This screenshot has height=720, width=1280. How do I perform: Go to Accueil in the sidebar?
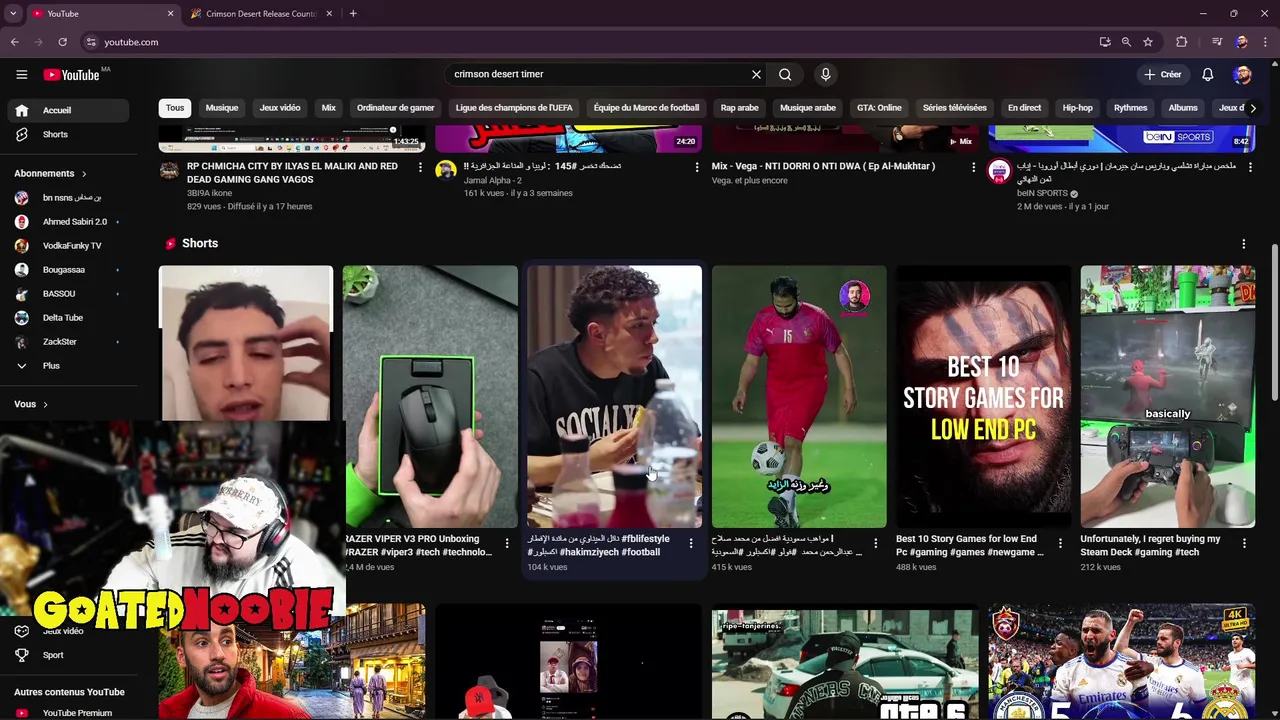pyautogui.click(x=68, y=110)
